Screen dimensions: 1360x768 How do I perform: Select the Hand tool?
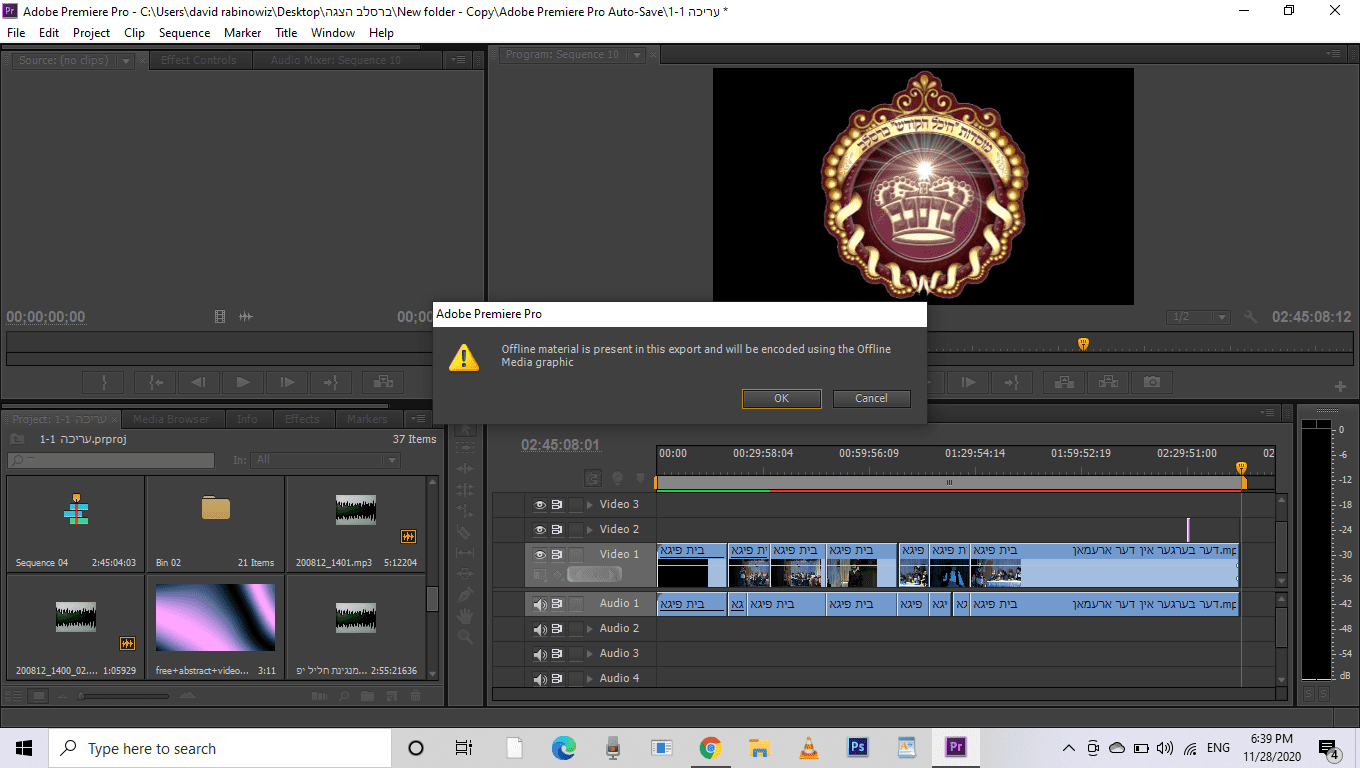(464, 615)
